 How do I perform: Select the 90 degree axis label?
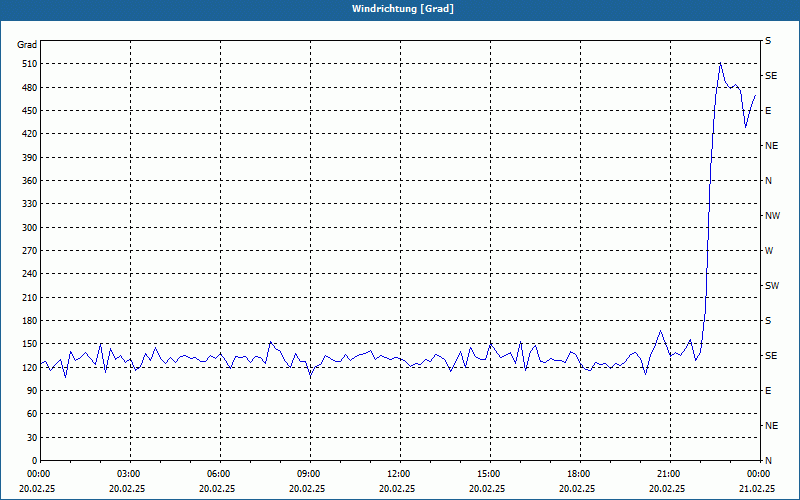(x=33, y=390)
